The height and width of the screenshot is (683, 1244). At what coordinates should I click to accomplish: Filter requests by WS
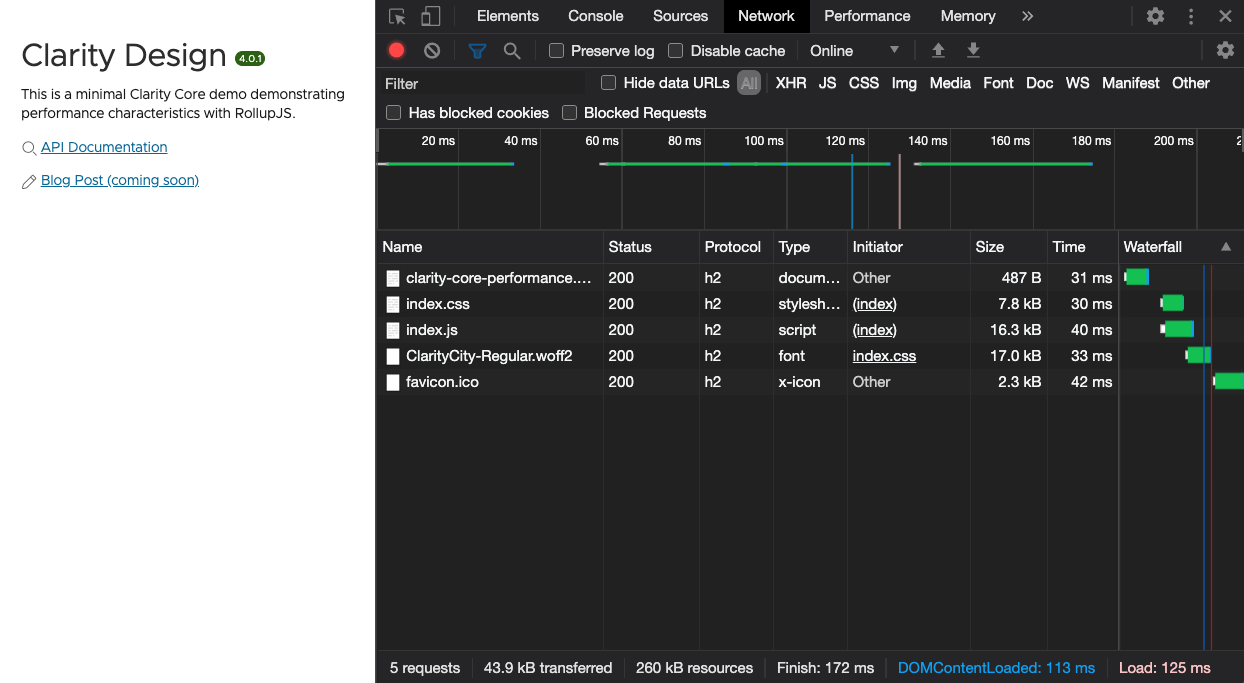tap(1077, 83)
